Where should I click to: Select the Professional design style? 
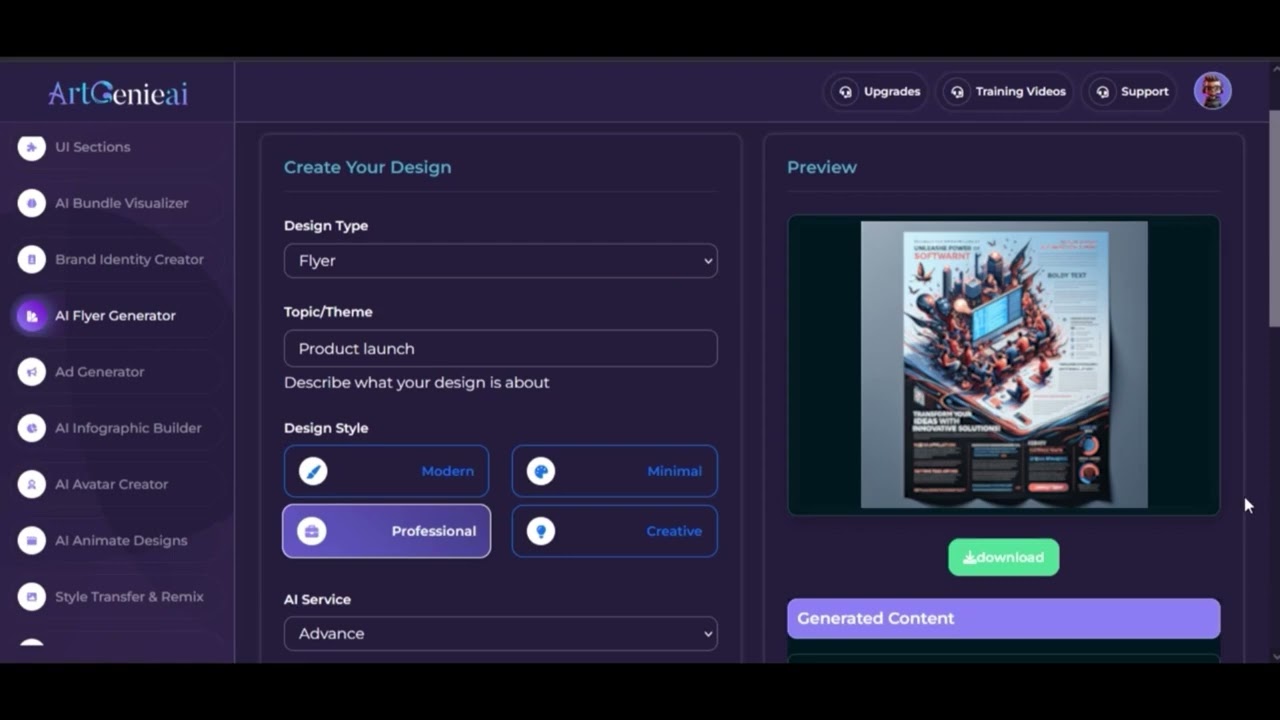[x=386, y=531]
